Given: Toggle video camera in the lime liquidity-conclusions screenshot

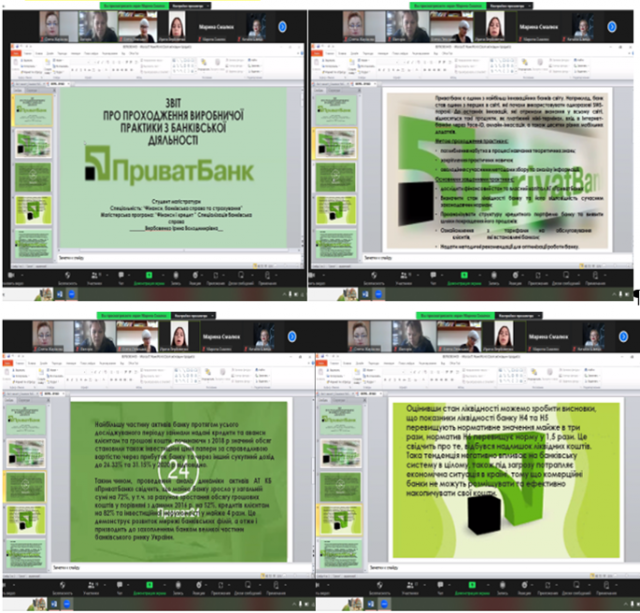Looking at the screenshot, I should 318,585.
